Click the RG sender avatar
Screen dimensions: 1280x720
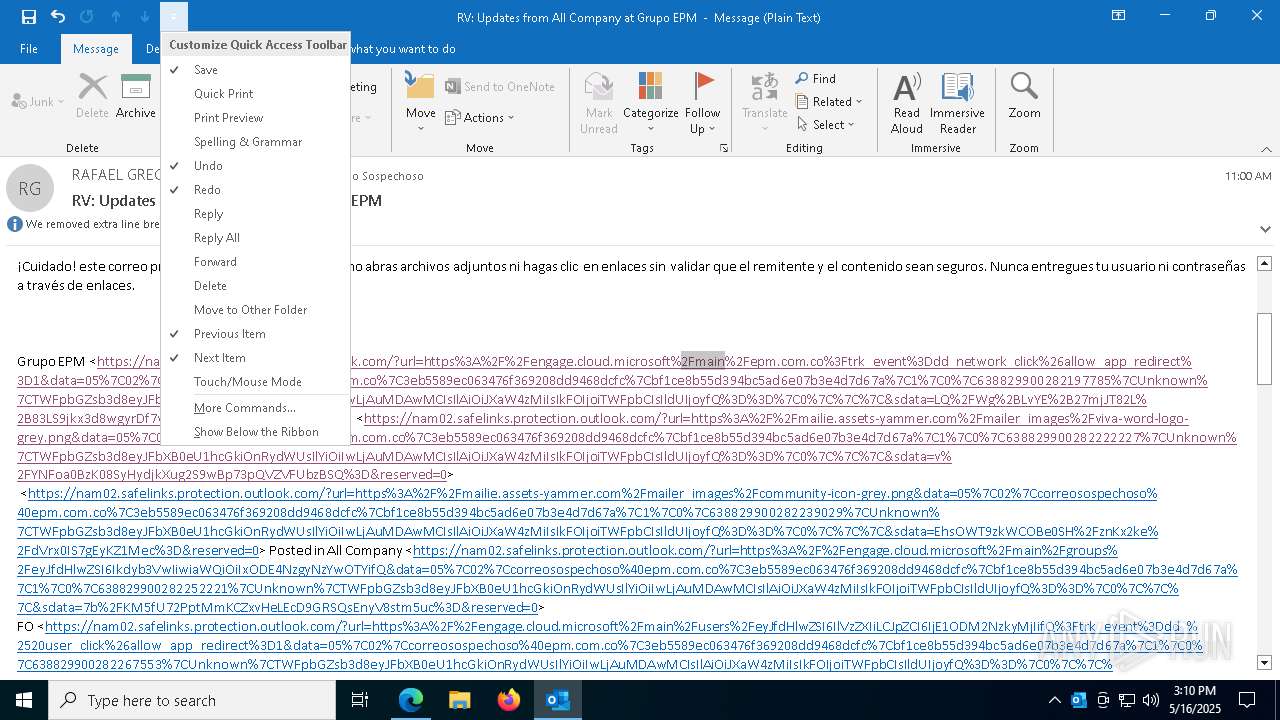pos(30,188)
